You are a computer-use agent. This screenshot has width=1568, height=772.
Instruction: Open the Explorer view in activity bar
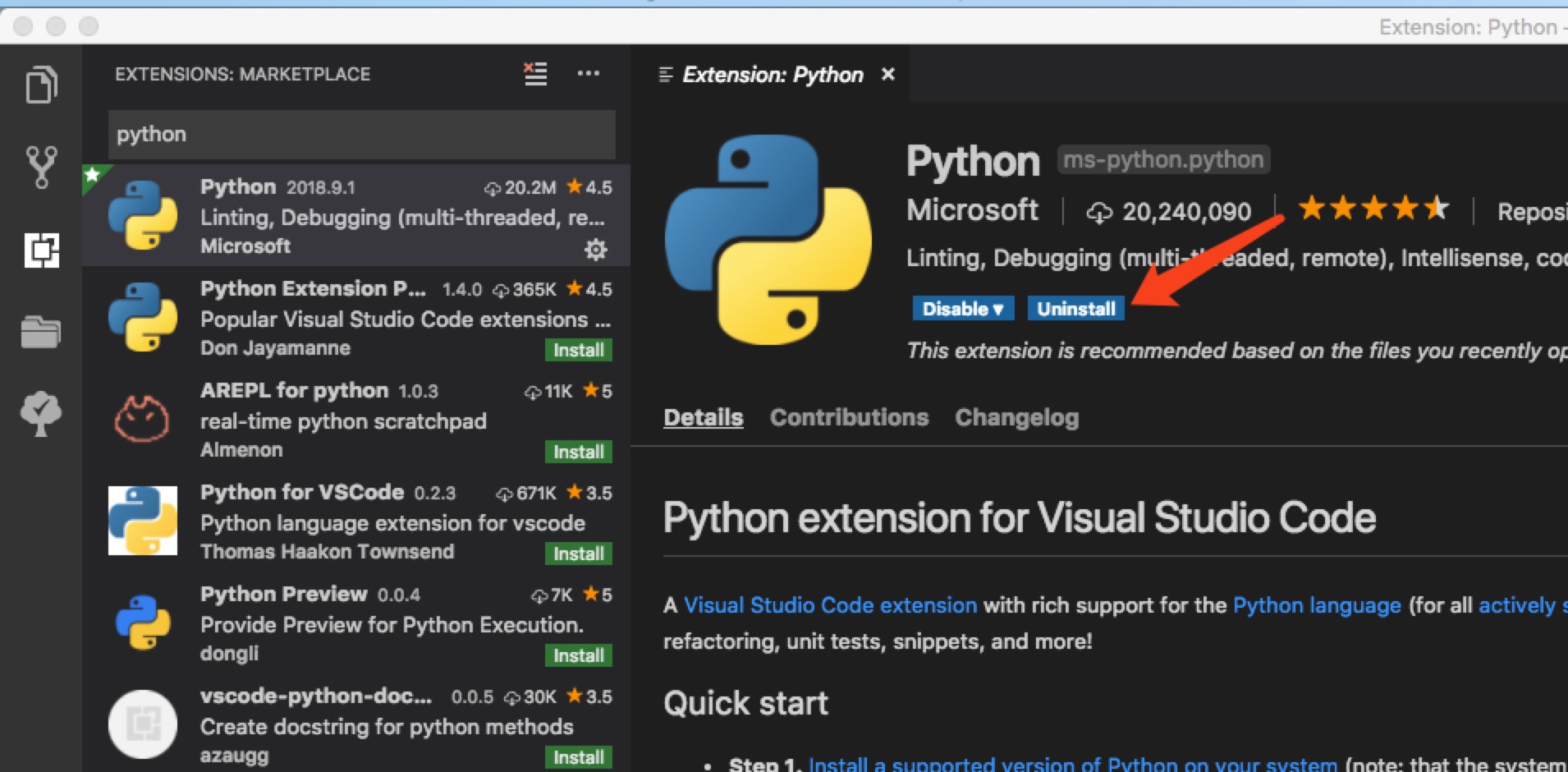pyautogui.click(x=41, y=85)
